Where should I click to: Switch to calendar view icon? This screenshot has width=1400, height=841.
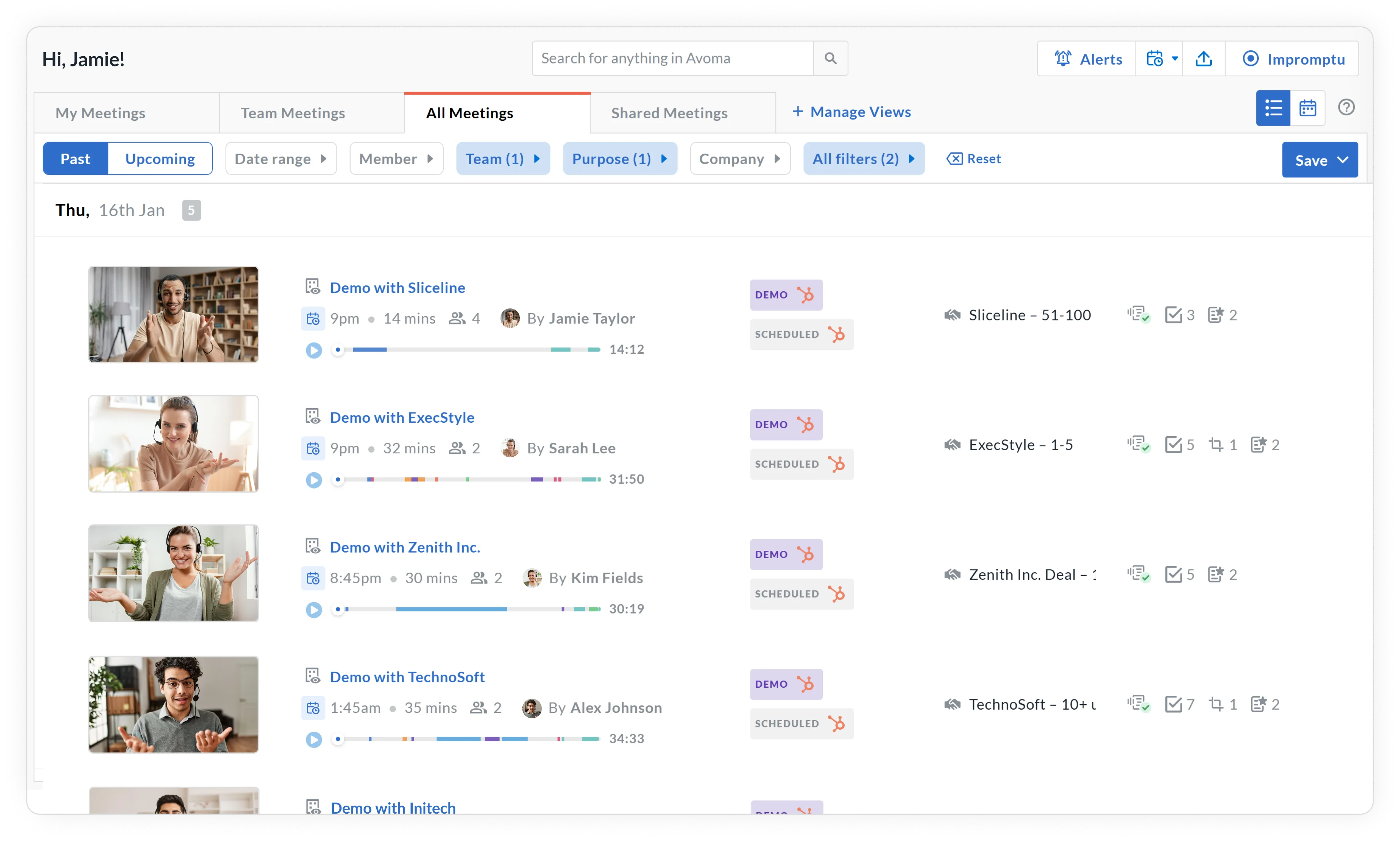point(1308,108)
